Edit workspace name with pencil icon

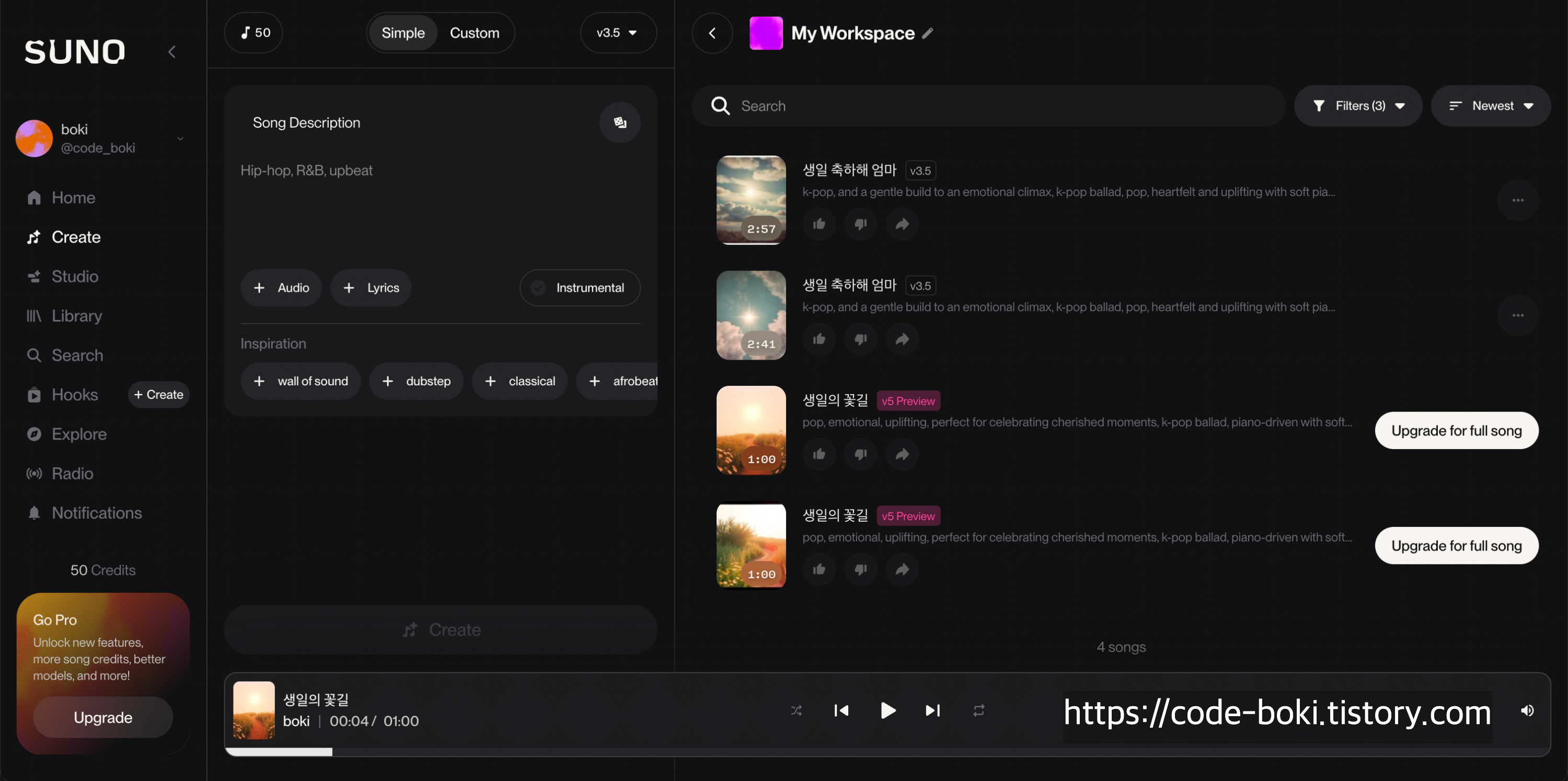pyautogui.click(x=928, y=33)
